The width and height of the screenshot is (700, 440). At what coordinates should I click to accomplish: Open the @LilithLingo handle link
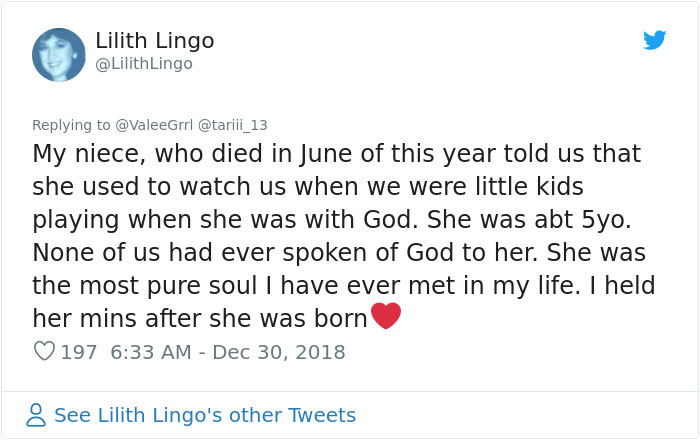(144, 64)
